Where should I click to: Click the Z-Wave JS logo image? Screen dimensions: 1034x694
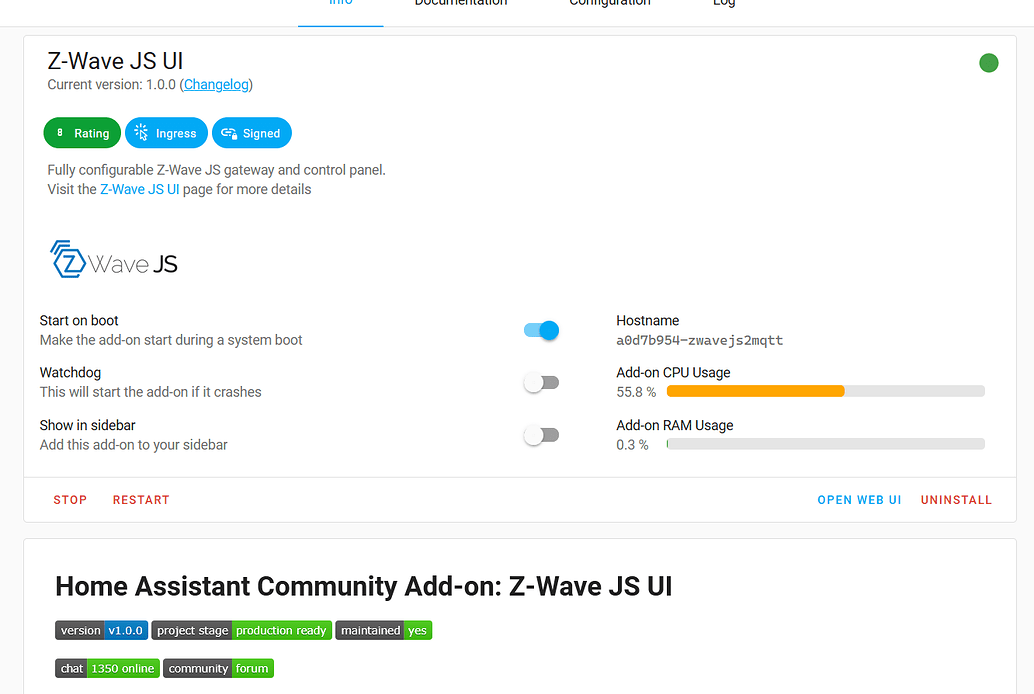click(114, 259)
